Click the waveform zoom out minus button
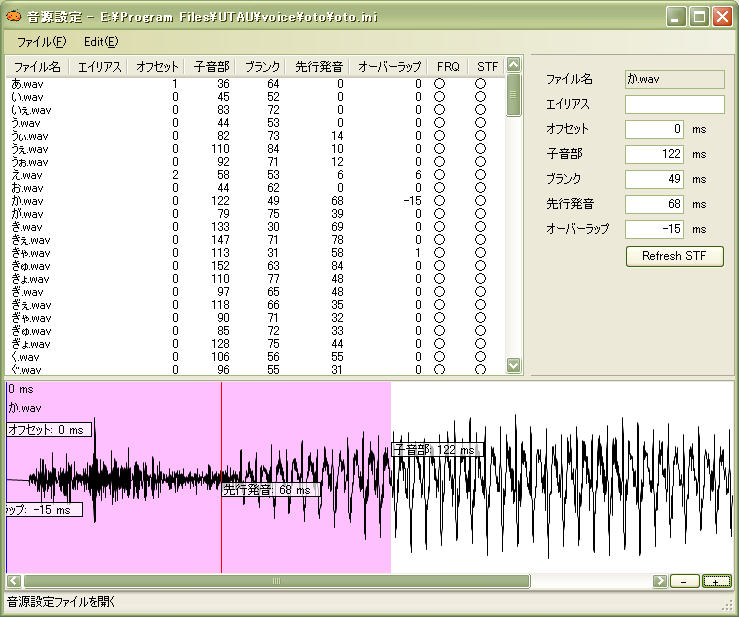Viewport: 739px width, 617px height. tap(684, 581)
